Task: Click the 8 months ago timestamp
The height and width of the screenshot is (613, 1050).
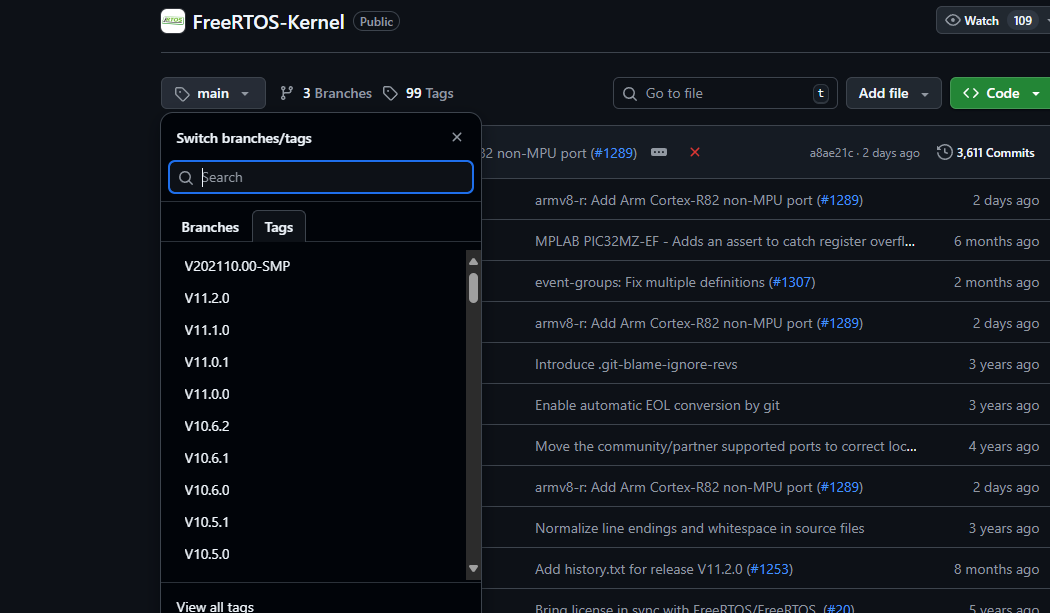Action: coord(996,569)
